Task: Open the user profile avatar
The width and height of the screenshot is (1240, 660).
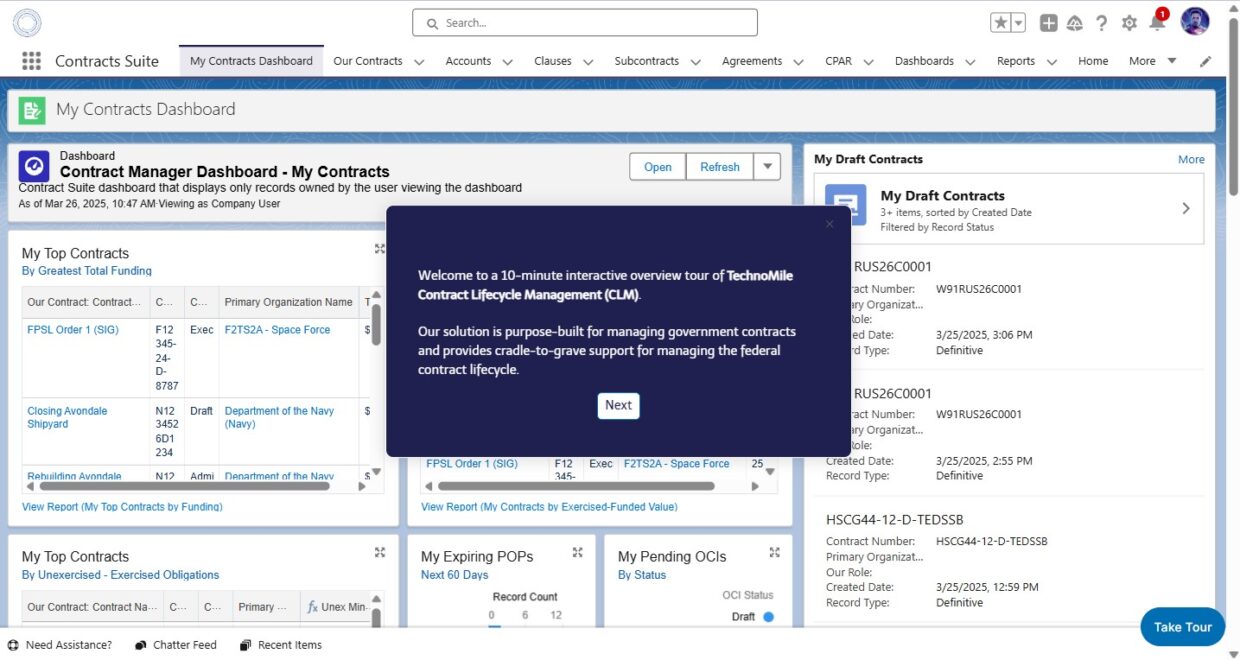Action: 1194,22
